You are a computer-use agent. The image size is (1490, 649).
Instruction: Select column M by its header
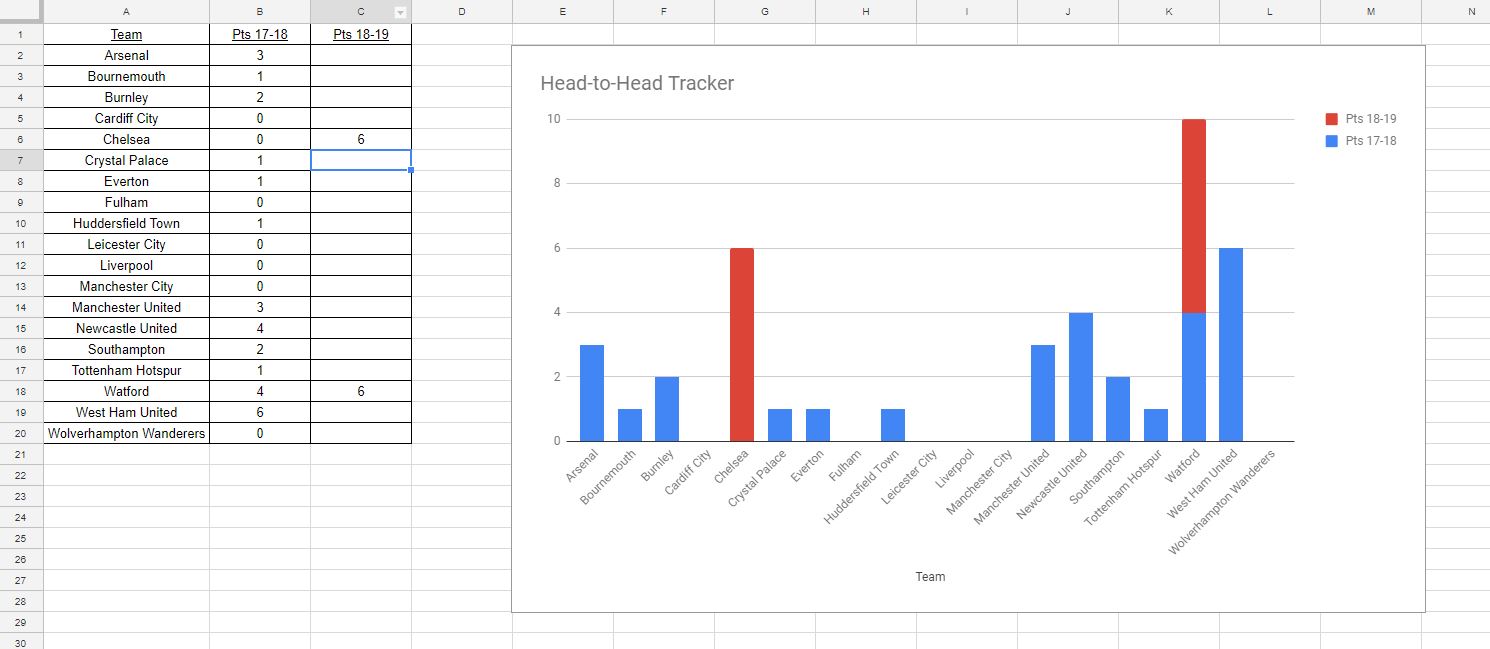click(1371, 11)
